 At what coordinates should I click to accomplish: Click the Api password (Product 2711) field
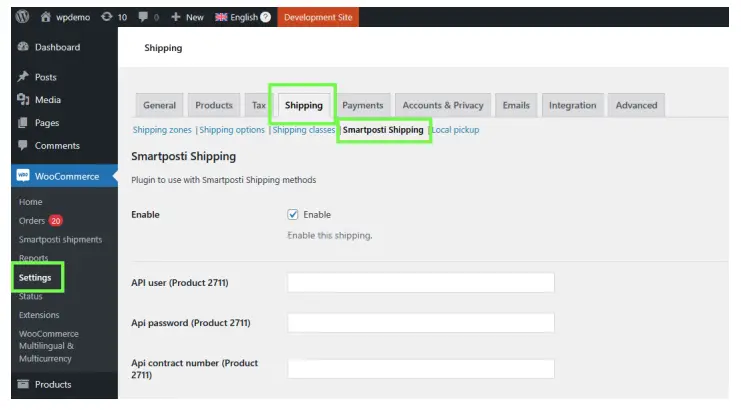point(421,323)
